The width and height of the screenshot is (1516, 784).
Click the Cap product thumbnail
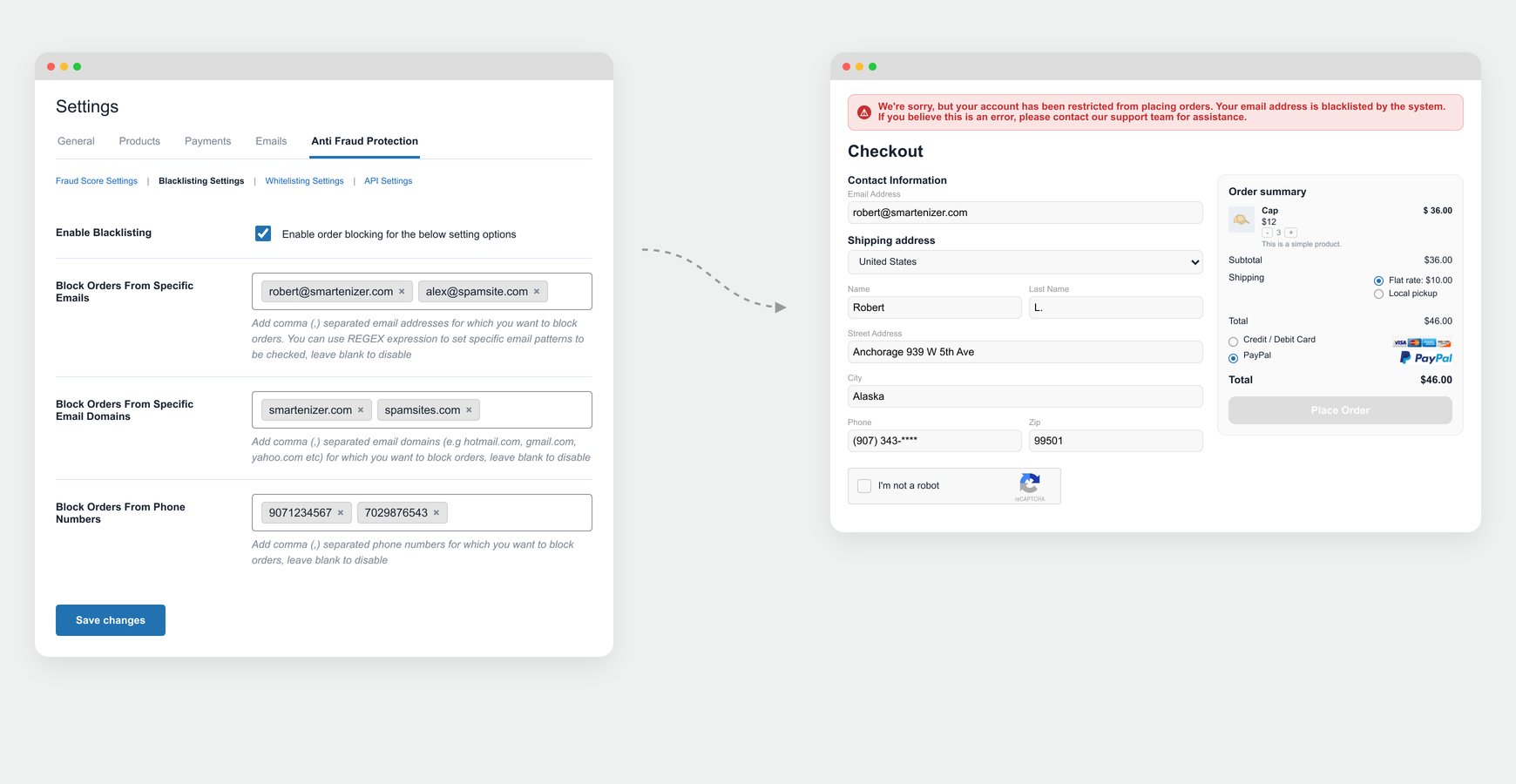coord(1241,220)
